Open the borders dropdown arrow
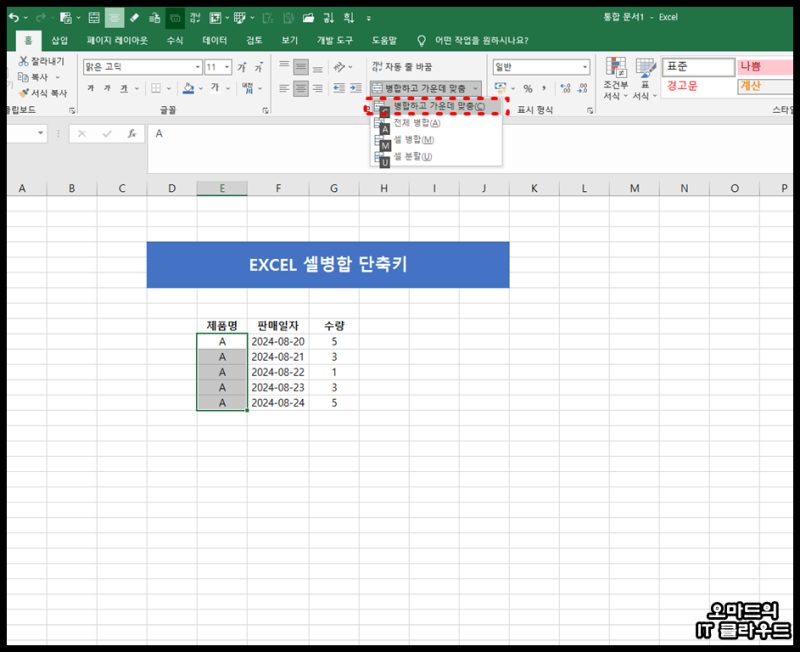800x652 pixels. (169, 89)
